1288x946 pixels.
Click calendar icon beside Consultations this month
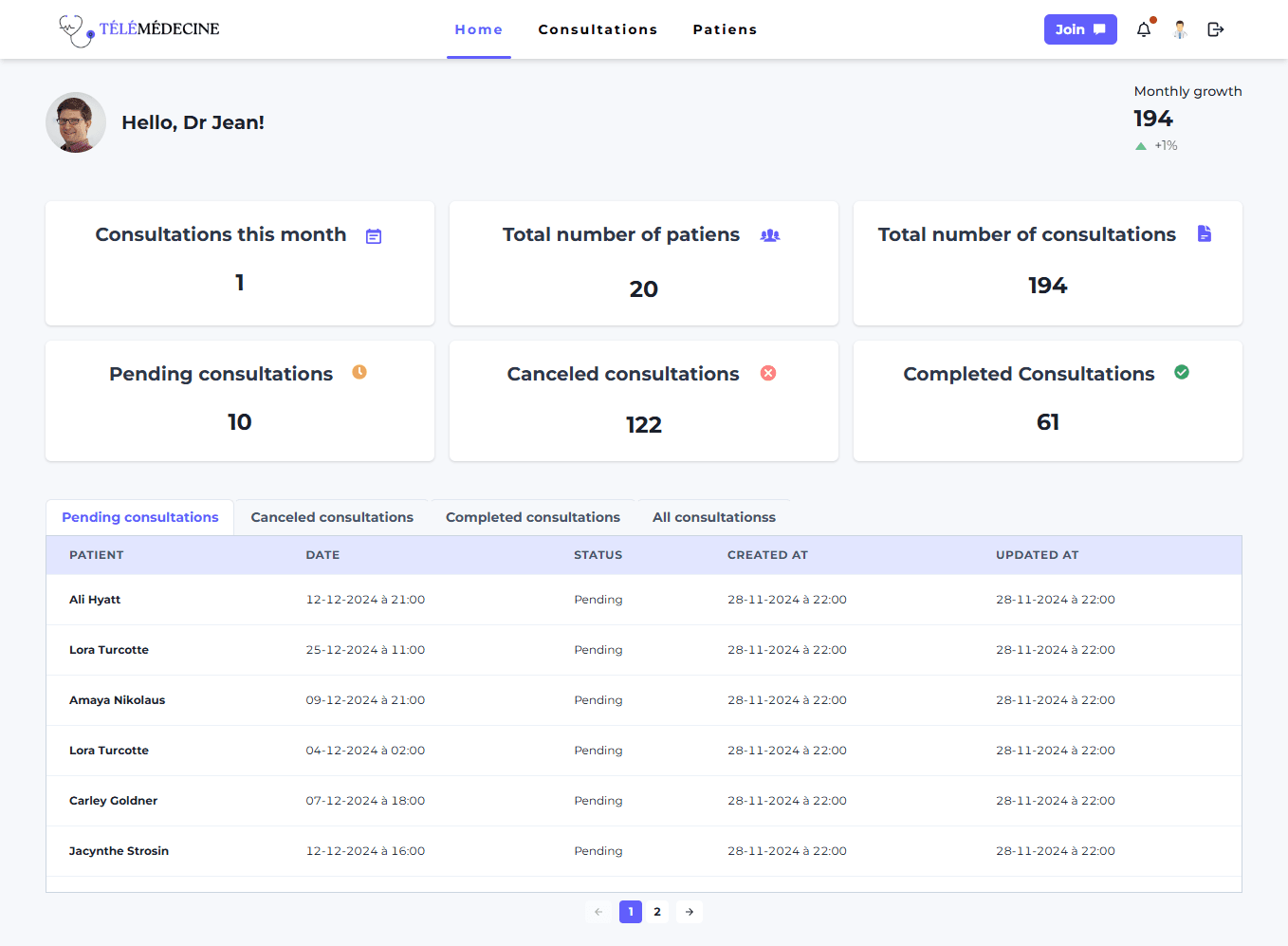point(374,236)
